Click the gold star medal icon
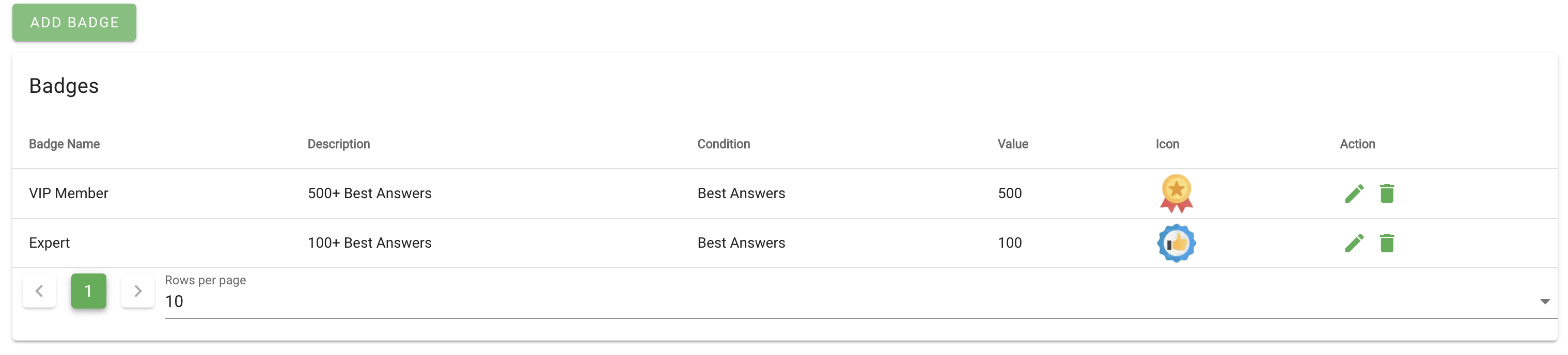Image resolution: width=1568 pixels, height=355 pixels. point(1176,194)
